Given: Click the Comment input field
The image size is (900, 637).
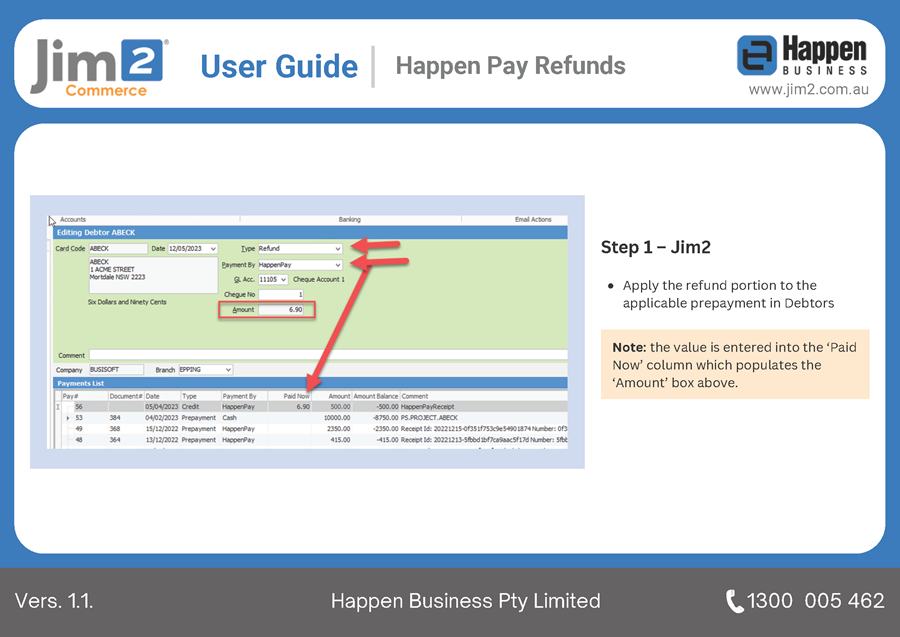Looking at the screenshot, I should click(x=328, y=355).
